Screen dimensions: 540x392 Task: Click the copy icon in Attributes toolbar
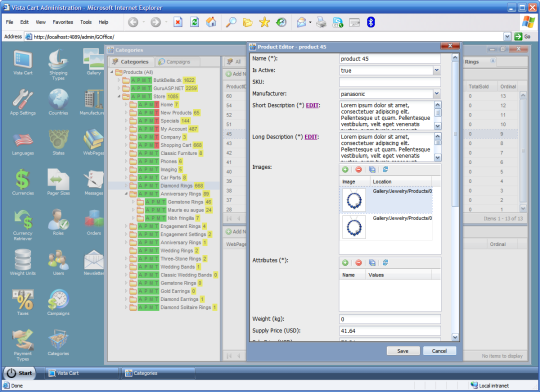pyautogui.click(x=372, y=263)
